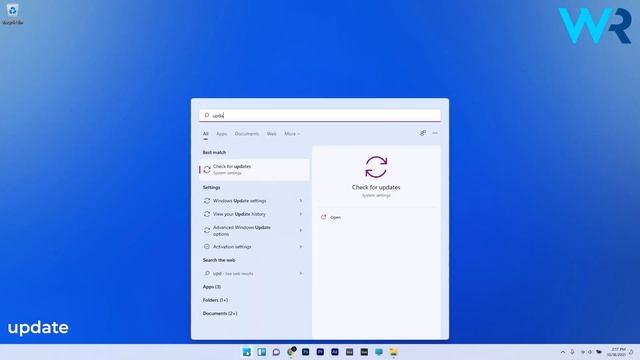Screen dimensions: 640x360
Task: Expand the Apps (3) results group
Action: click(212, 287)
